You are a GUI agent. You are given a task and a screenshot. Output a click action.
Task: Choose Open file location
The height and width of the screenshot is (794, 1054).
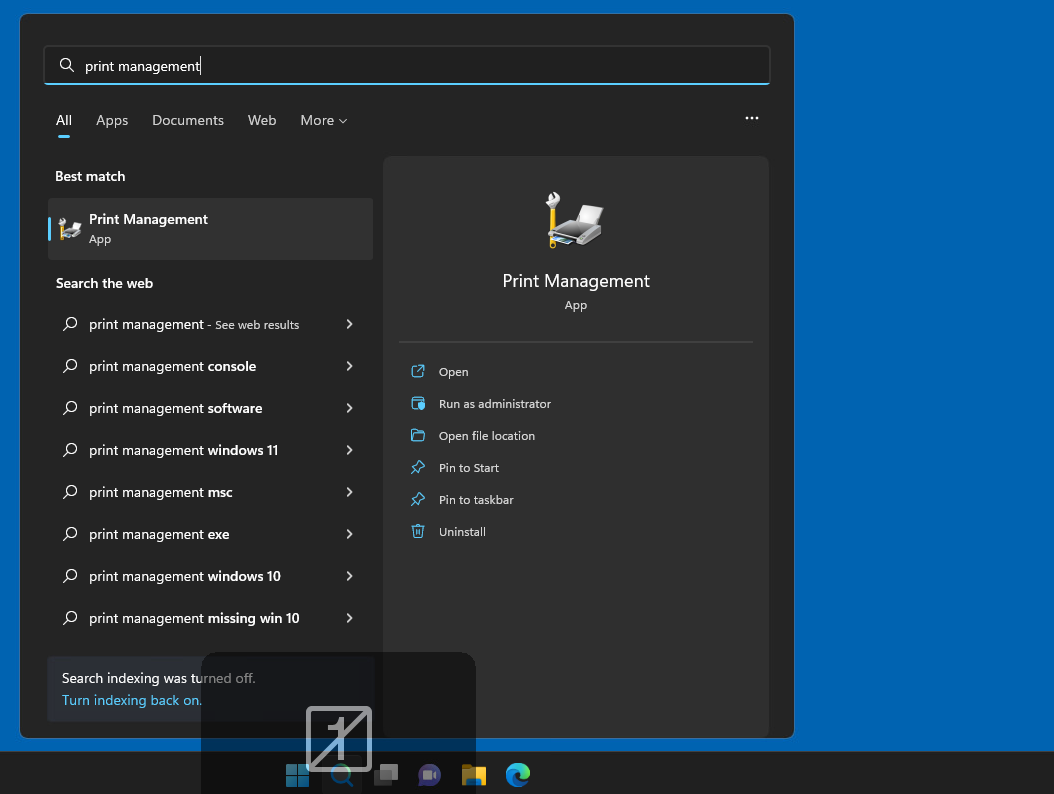coord(487,436)
